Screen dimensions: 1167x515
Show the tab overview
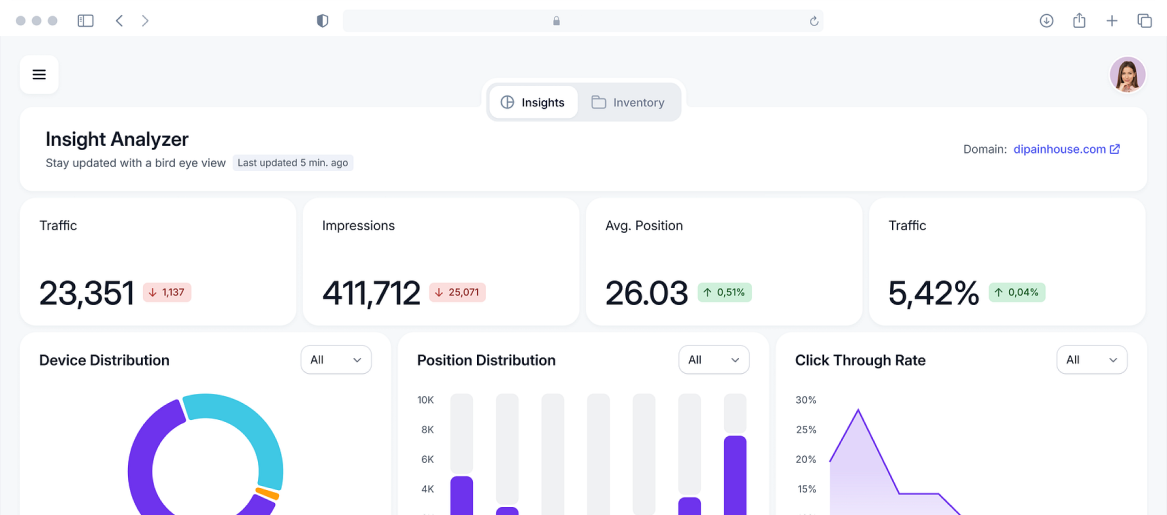pyautogui.click(x=1144, y=21)
